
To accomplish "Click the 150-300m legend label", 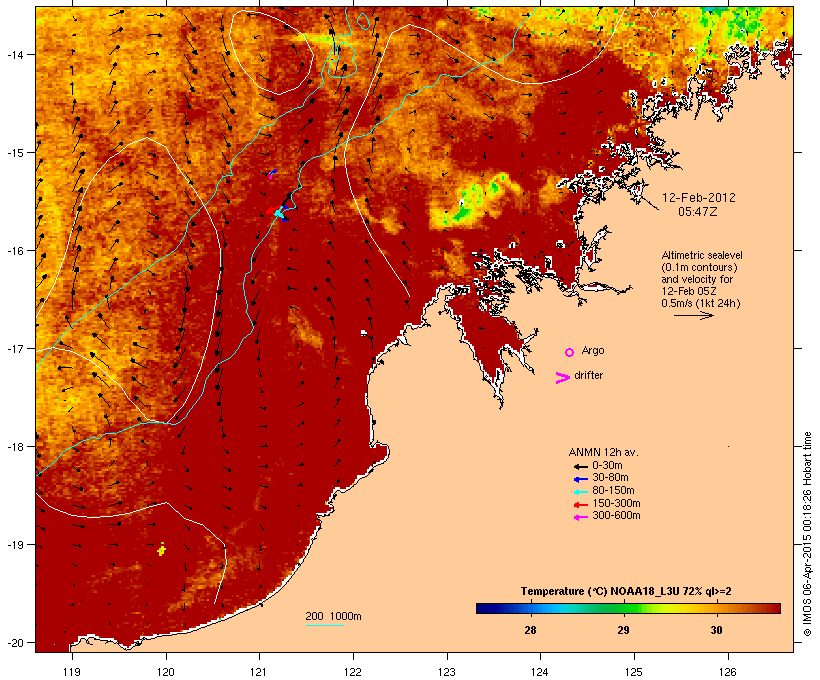I will (616, 503).
